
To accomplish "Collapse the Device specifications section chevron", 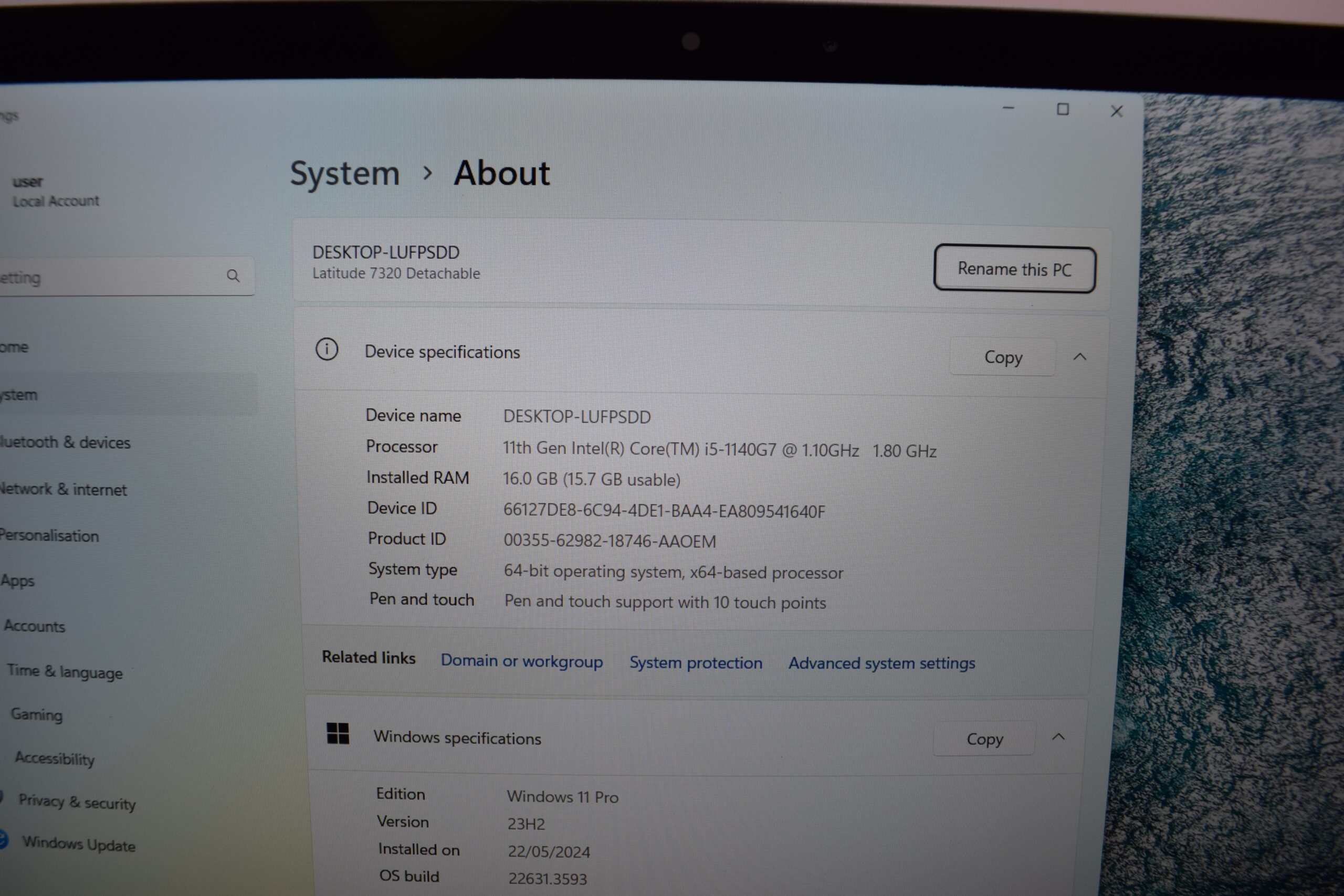I will 1079,356.
